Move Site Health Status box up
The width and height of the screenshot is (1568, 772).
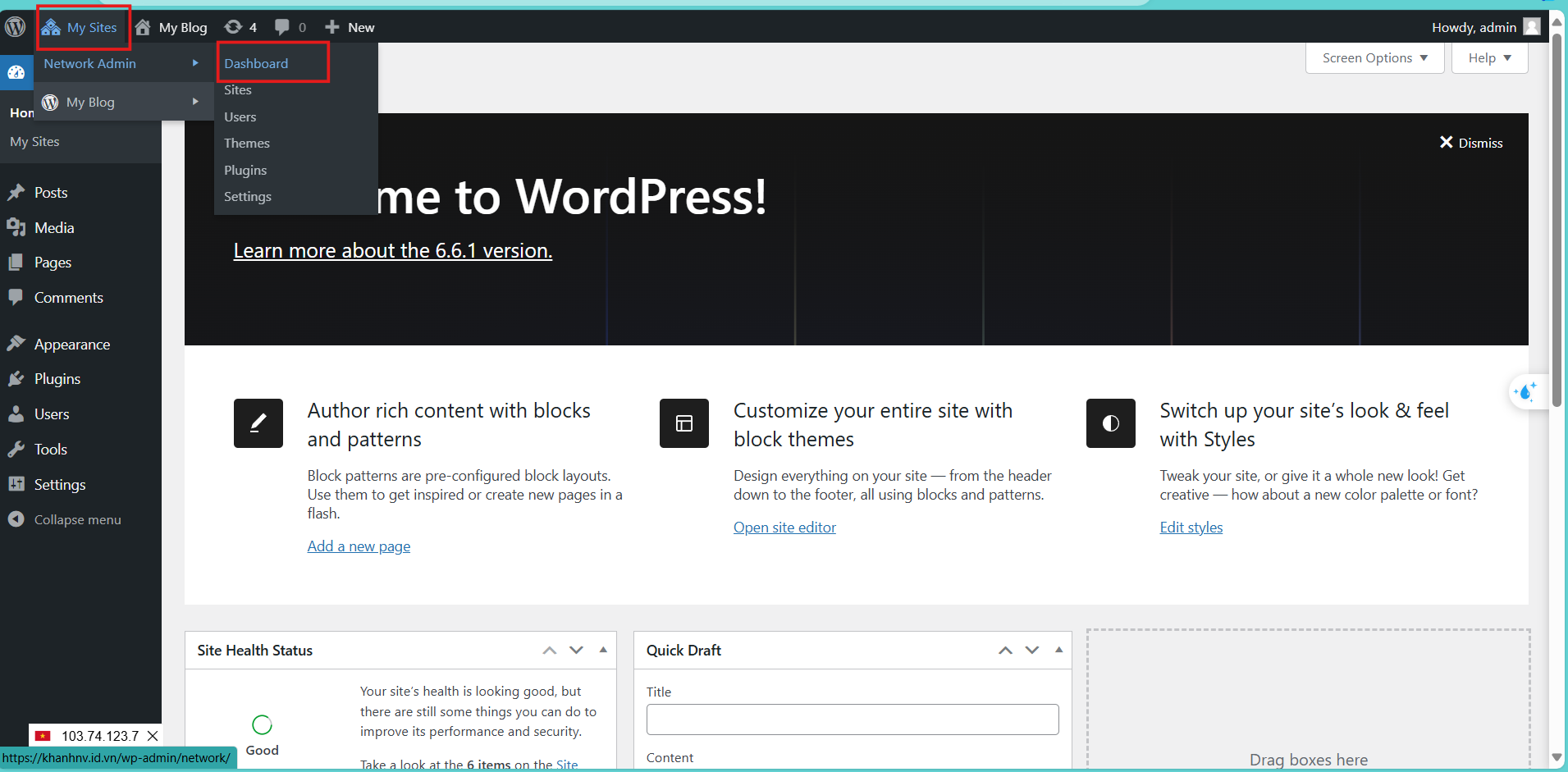coord(550,651)
